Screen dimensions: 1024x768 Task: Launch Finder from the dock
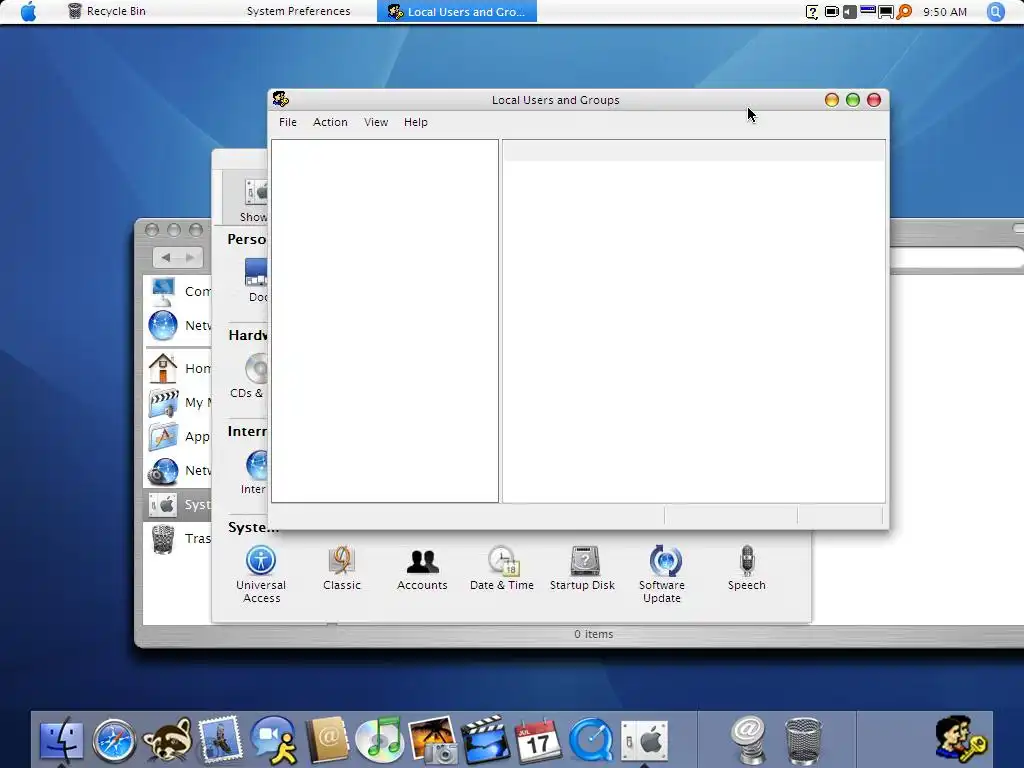(x=61, y=741)
